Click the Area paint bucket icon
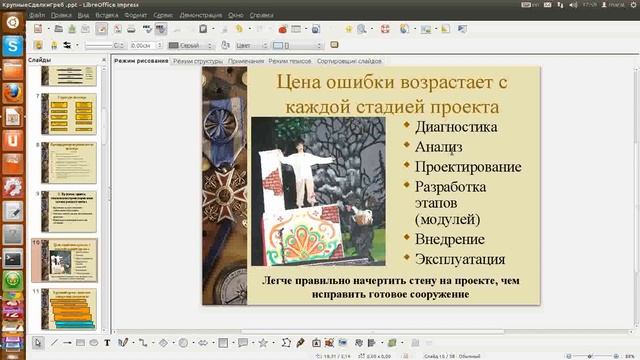 click(x=225, y=45)
